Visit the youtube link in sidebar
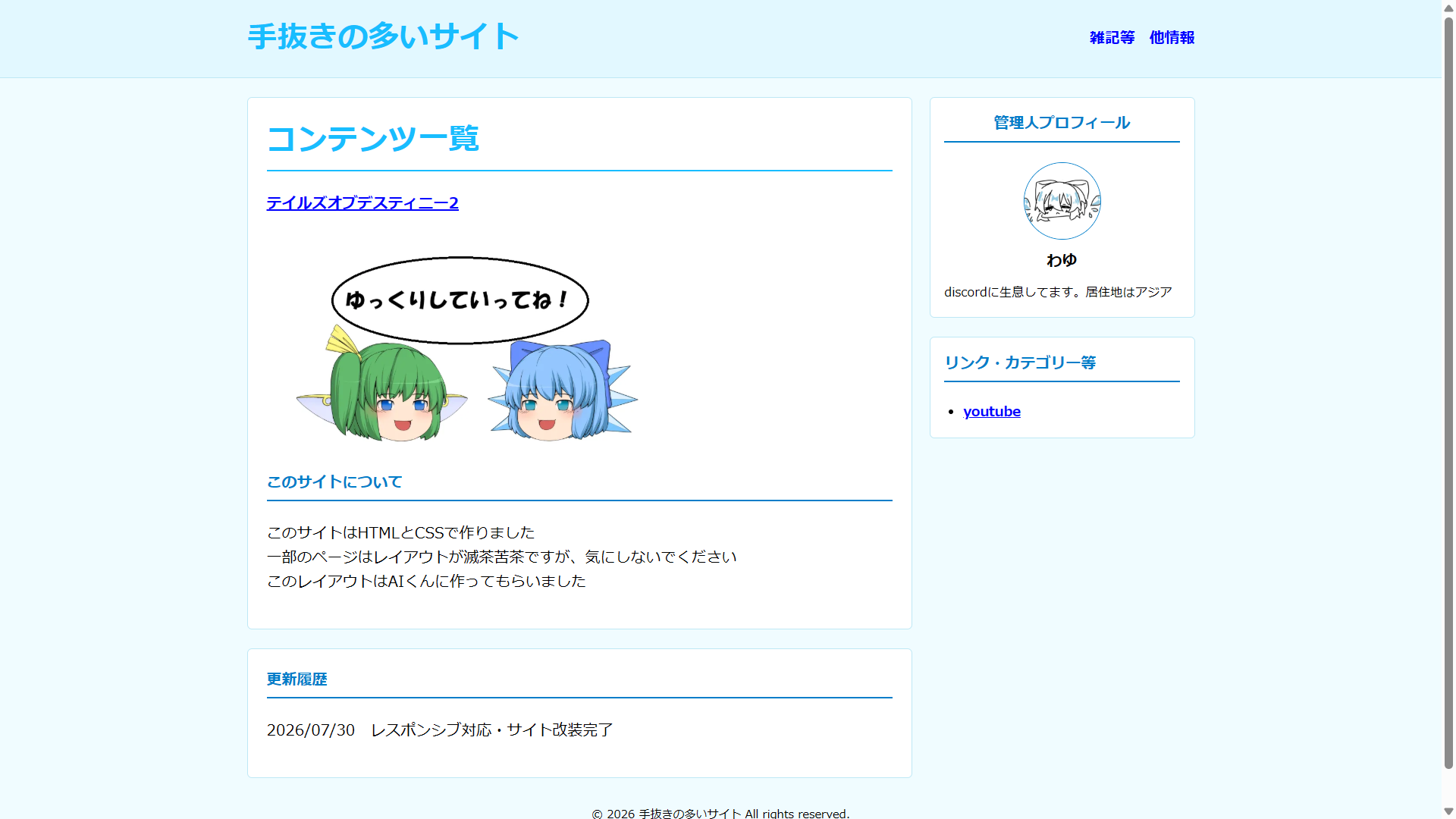Viewport: 1456px width, 819px height. [992, 411]
